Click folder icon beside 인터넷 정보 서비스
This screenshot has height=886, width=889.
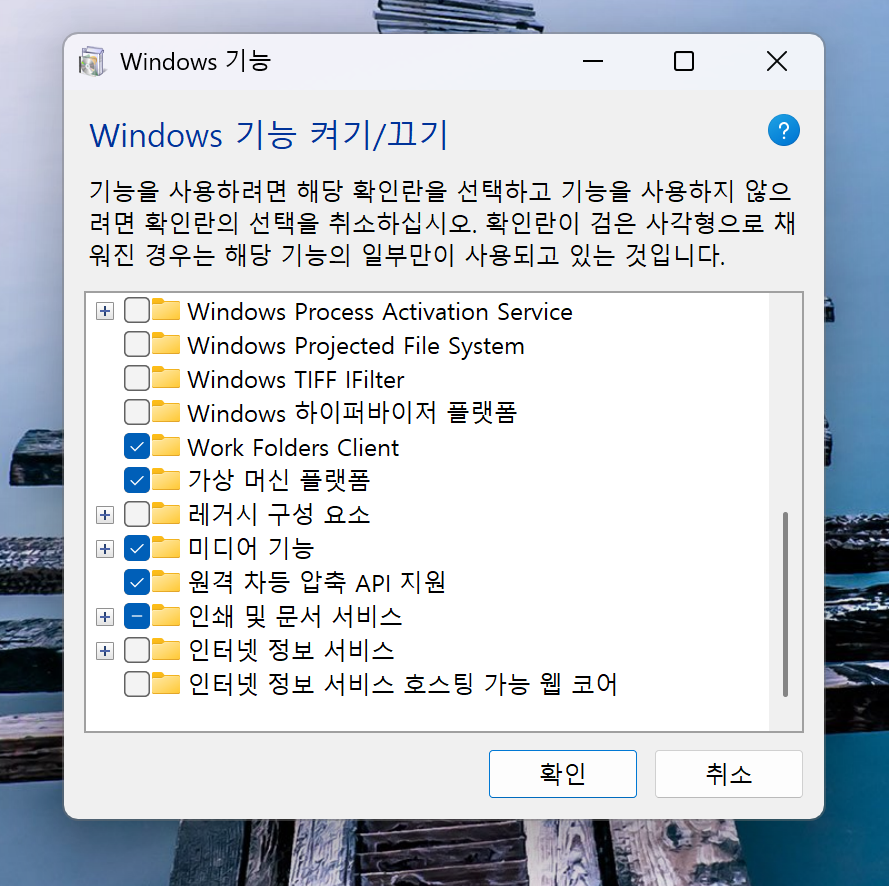[x=165, y=650]
